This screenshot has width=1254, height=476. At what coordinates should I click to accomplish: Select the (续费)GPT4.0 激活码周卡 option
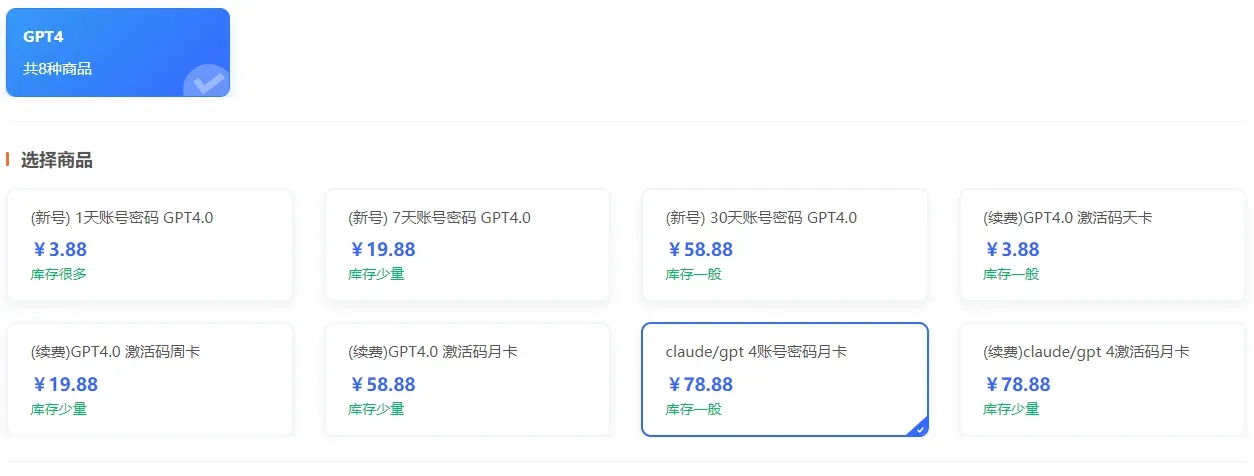tap(150, 379)
